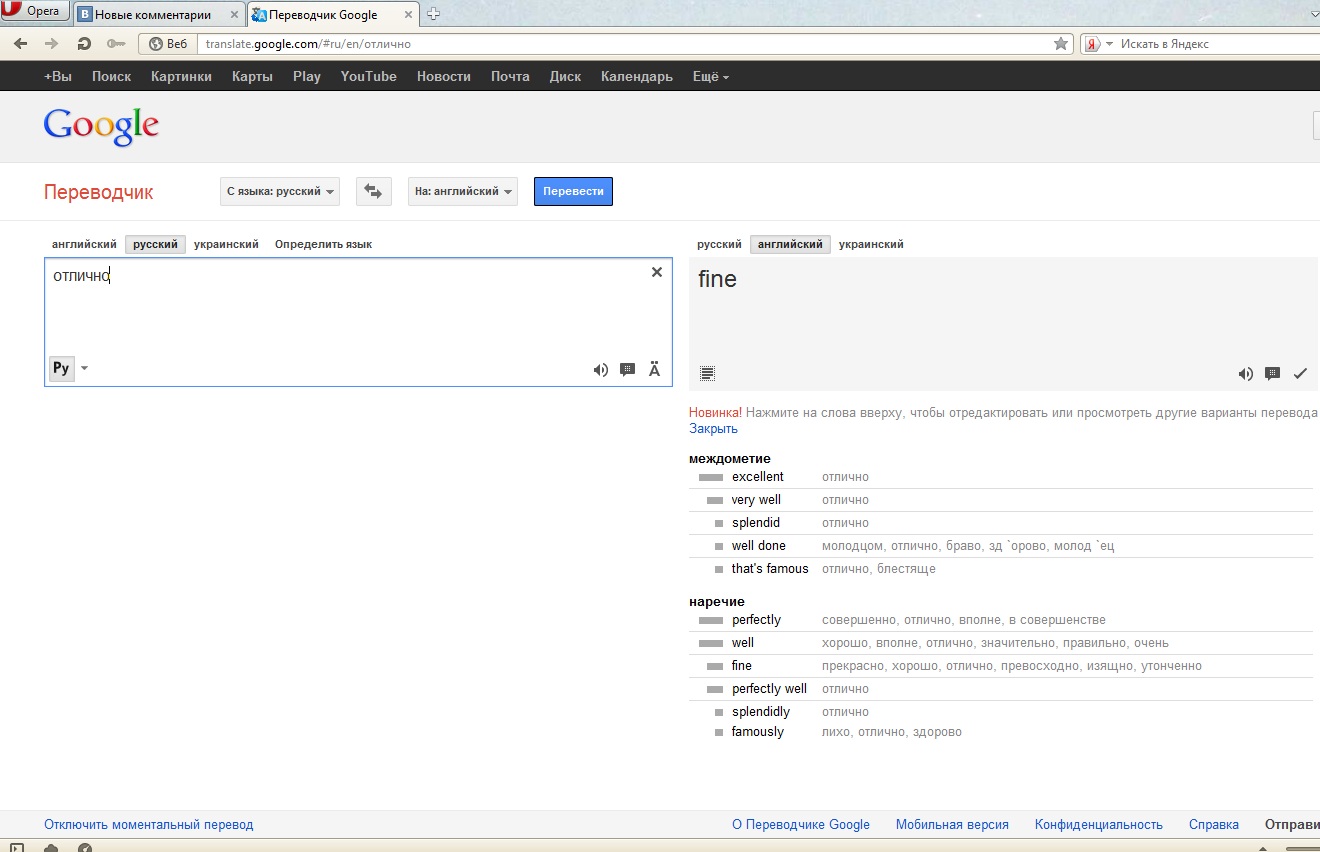Open Почта in Google bar
Screen dimensions: 1320x852
point(510,76)
